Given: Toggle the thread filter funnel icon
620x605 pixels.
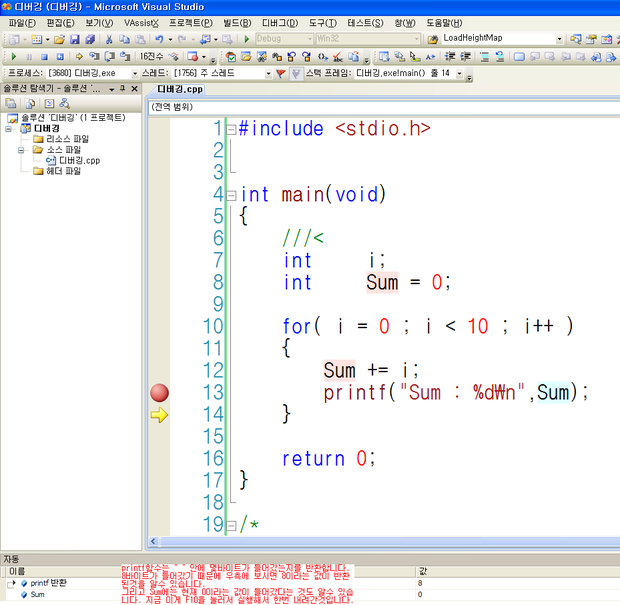Looking at the screenshot, I should point(295,74).
